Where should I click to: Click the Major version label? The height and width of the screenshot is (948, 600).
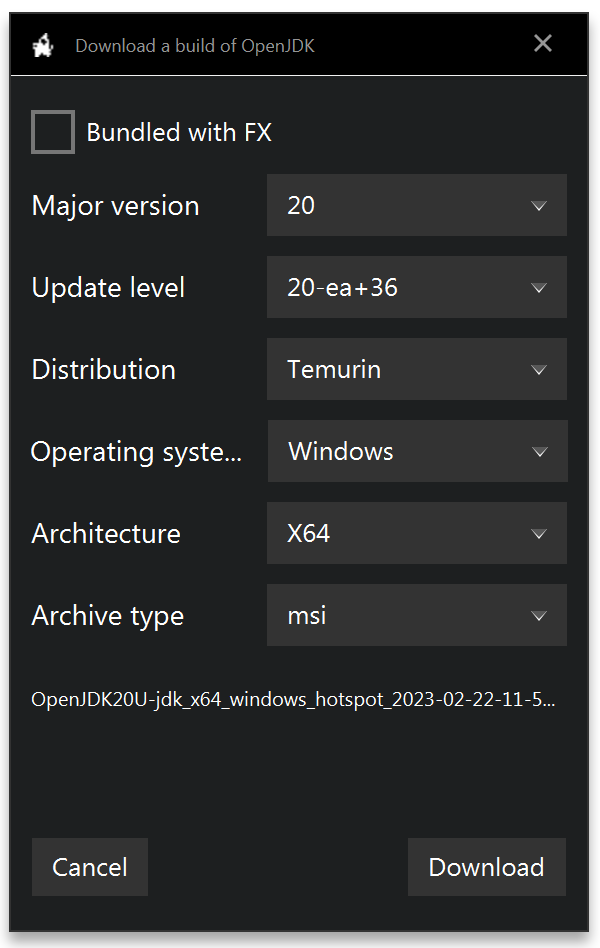[x=116, y=206]
